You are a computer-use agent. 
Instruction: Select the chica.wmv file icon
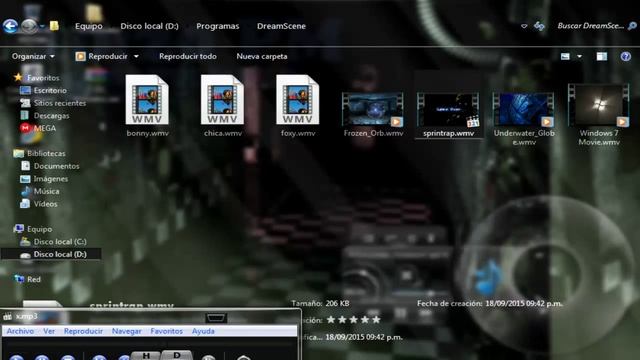[x=222, y=100]
